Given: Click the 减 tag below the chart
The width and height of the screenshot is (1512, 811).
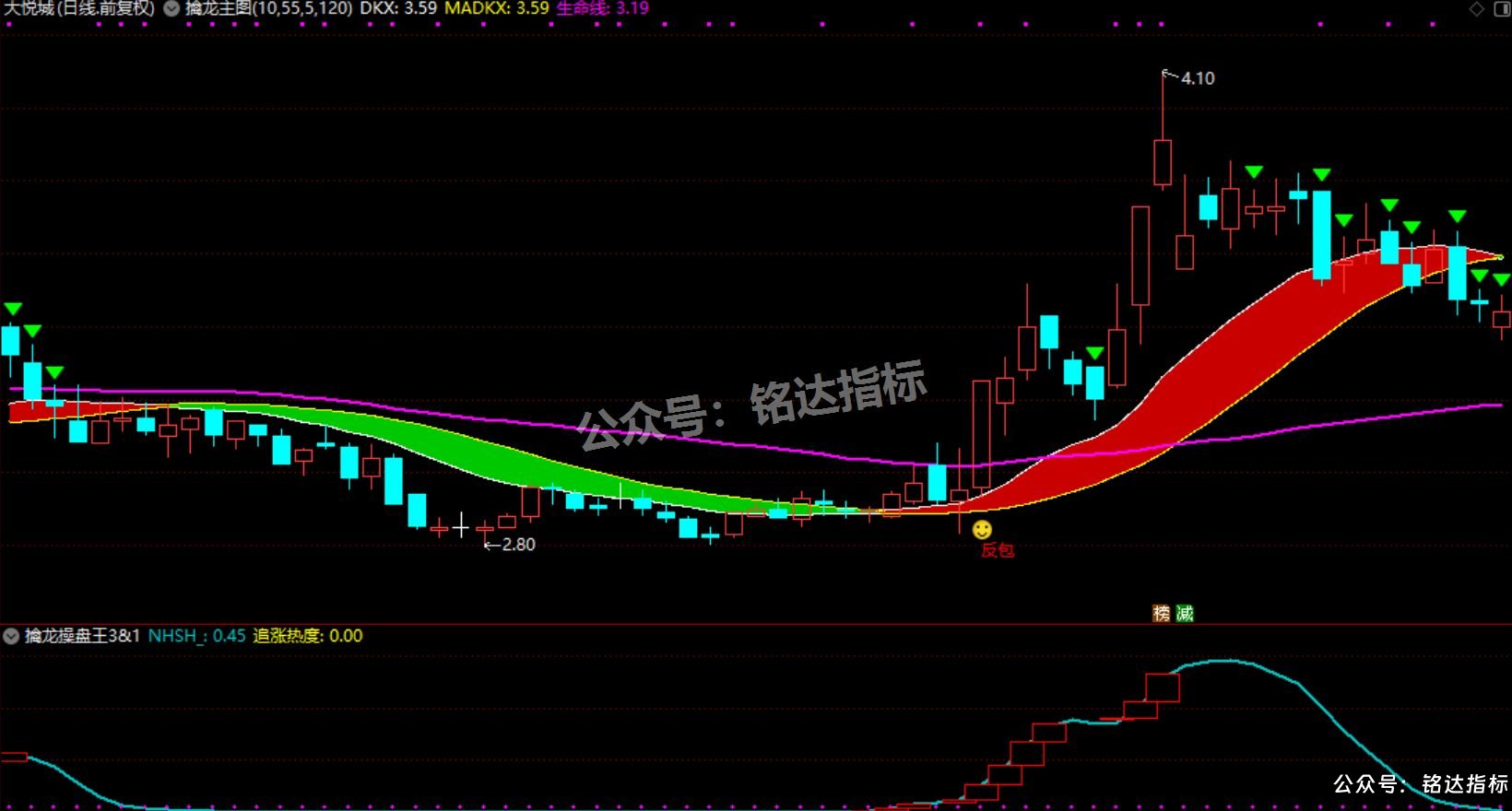Looking at the screenshot, I should click(1185, 613).
